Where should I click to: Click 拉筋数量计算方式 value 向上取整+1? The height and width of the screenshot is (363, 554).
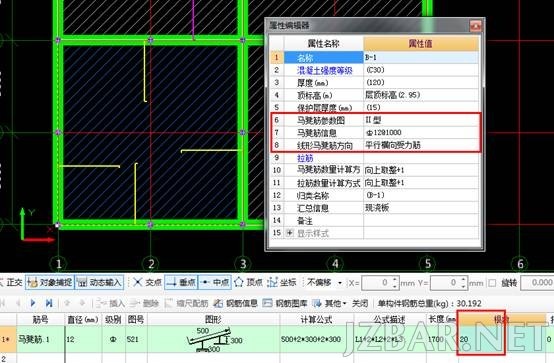pos(421,183)
